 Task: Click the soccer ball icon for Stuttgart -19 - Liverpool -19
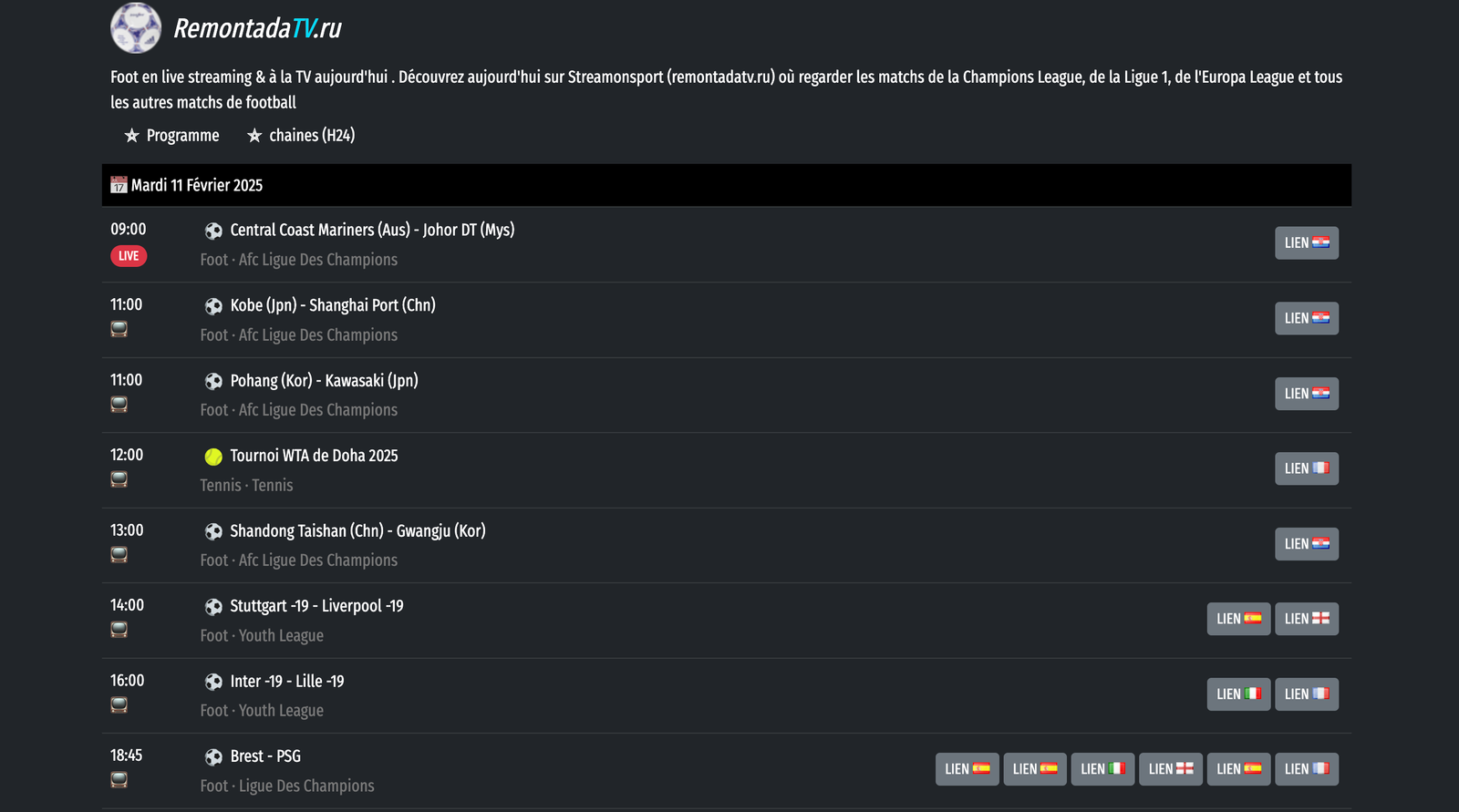point(213,607)
